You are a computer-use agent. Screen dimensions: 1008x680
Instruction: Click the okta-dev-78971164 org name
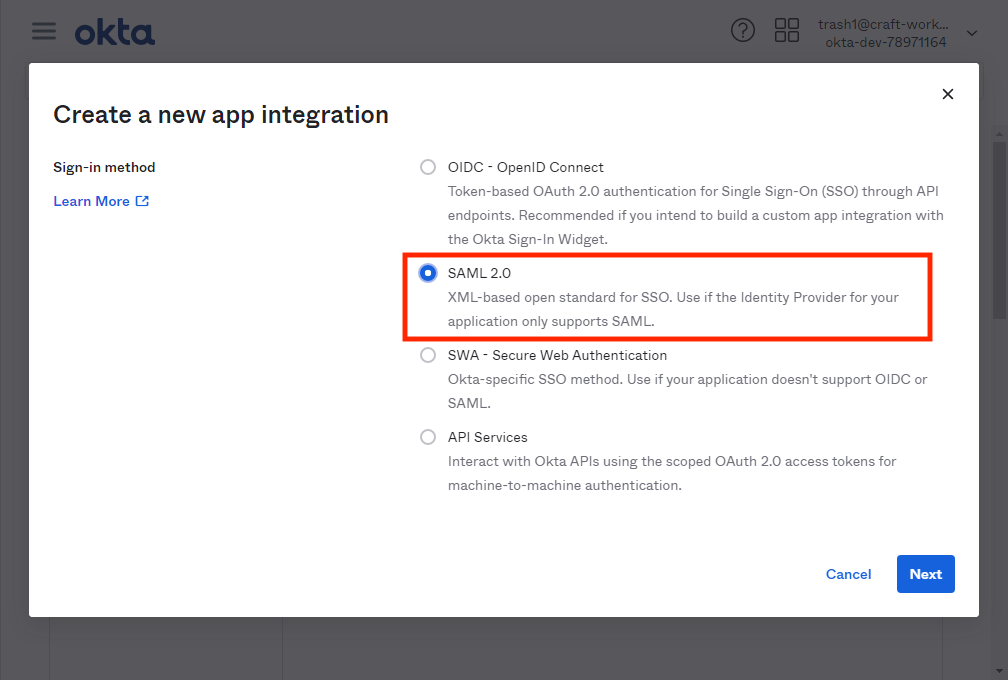(x=885, y=42)
